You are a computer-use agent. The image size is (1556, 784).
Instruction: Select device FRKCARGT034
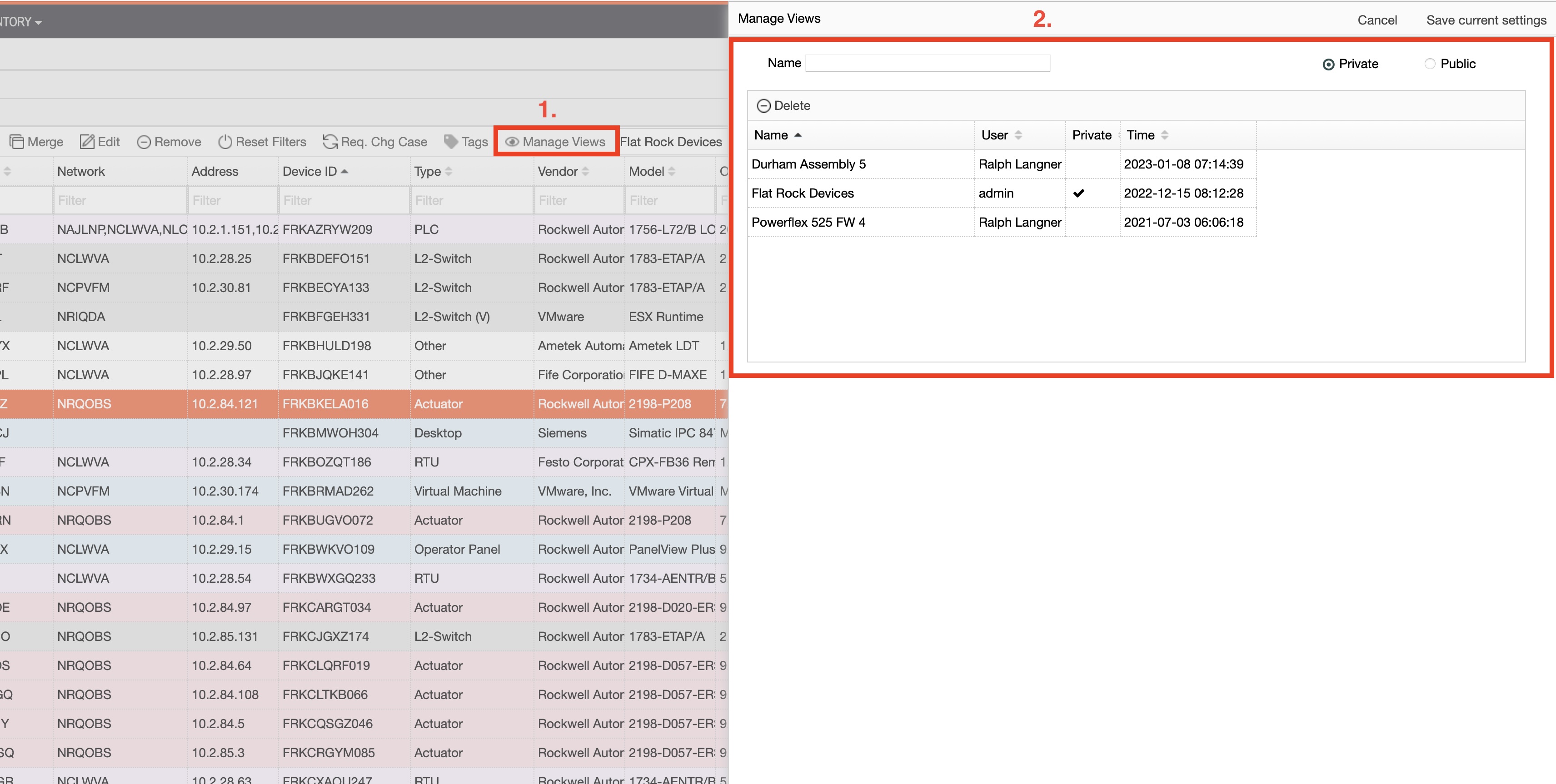click(x=326, y=607)
